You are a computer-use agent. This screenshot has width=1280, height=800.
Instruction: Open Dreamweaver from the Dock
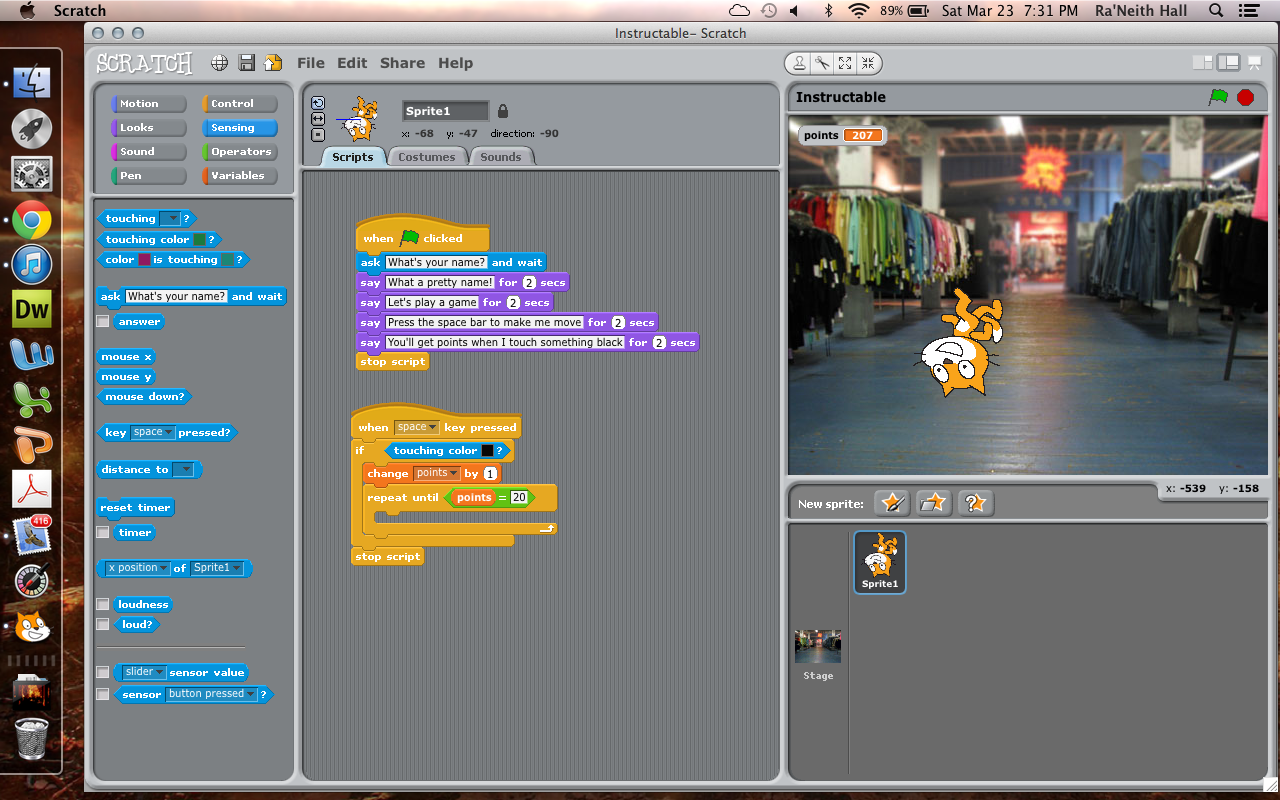pyautogui.click(x=32, y=309)
